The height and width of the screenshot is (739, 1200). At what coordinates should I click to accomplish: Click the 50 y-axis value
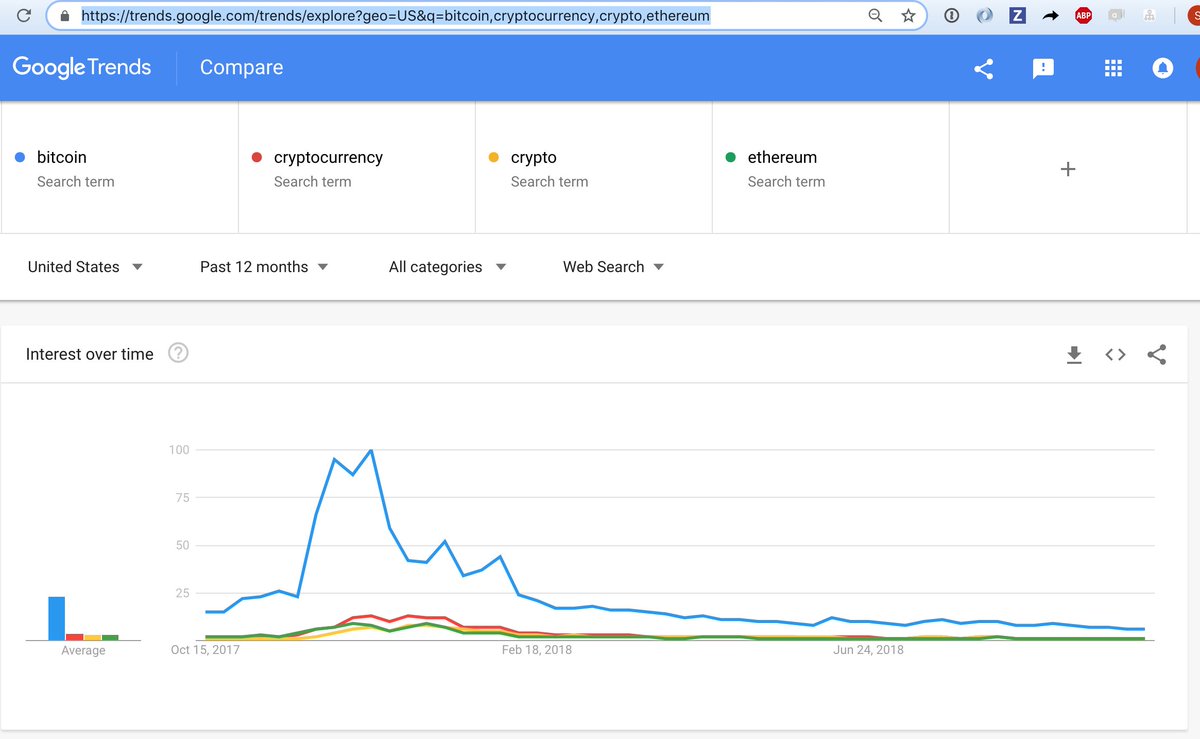tap(182, 546)
